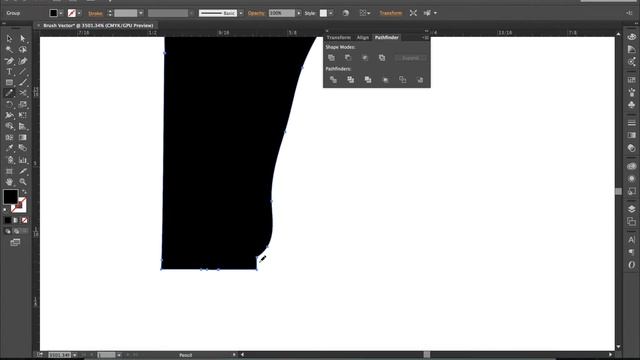Screen dimensions: 640x360
Task: Select the Perspective Grid tool
Action: pos(22,127)
